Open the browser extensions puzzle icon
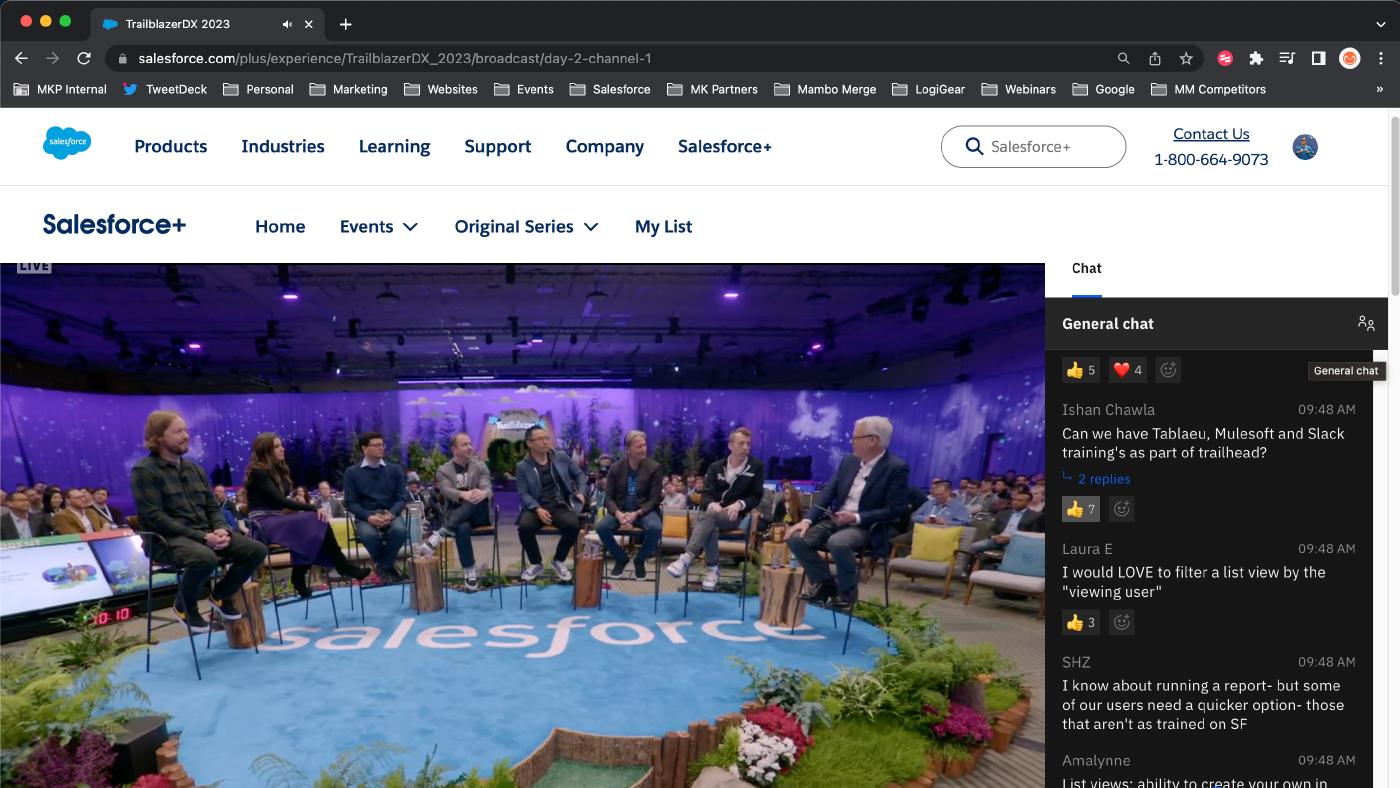The width and height of the screenshot is (1400, 788). [x=1256, y=58]
